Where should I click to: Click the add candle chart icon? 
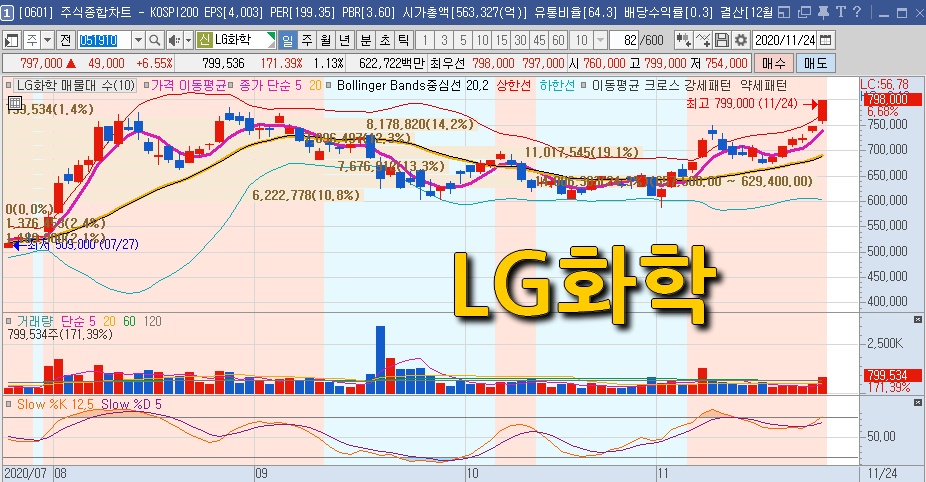[683, 40]
